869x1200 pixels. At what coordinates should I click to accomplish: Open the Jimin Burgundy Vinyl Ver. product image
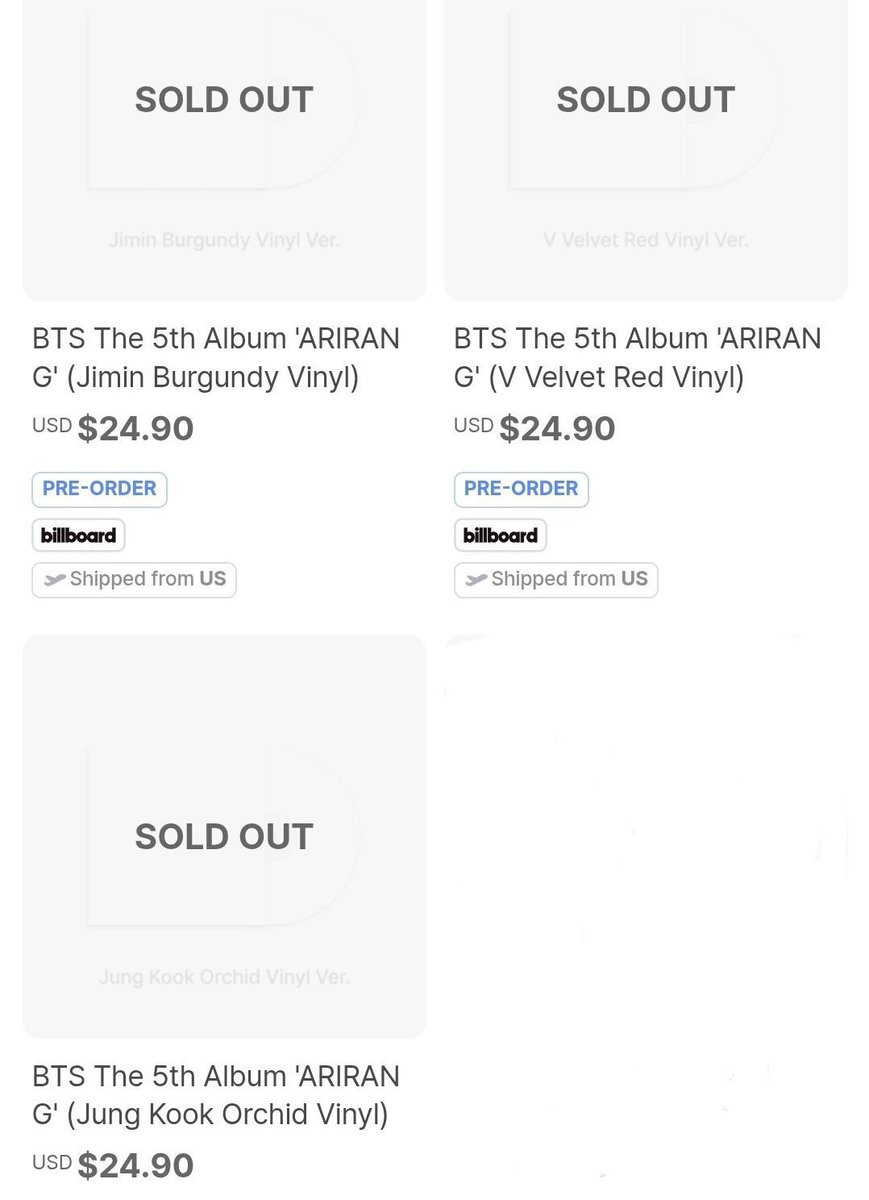point(224,150)
